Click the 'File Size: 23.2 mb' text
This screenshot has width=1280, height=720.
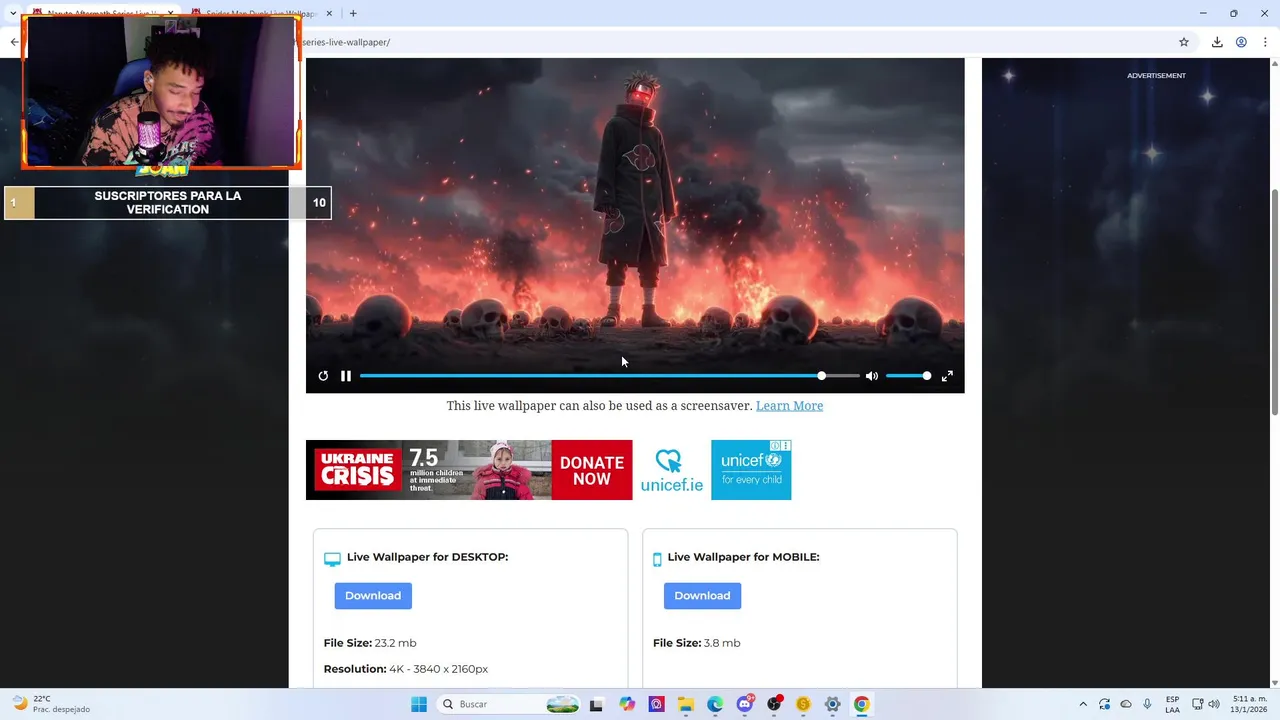point(370,643)
